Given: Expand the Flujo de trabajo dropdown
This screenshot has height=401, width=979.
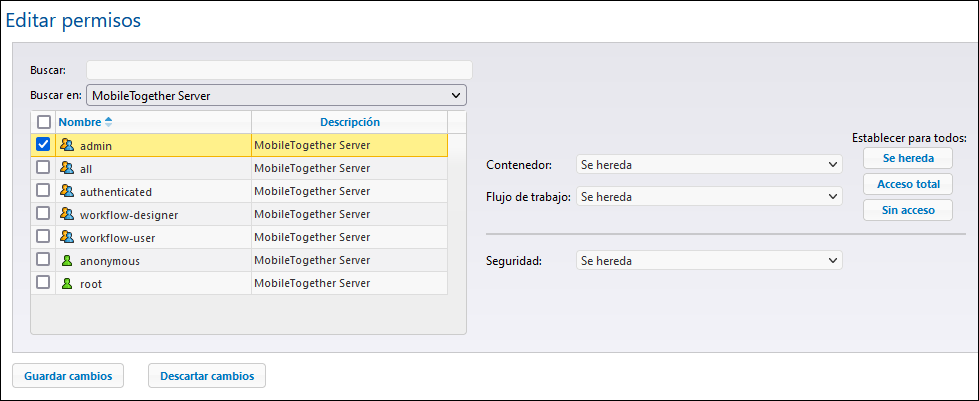Looking at the screenshot, I should pyautogui.click(x=709, y=197).
